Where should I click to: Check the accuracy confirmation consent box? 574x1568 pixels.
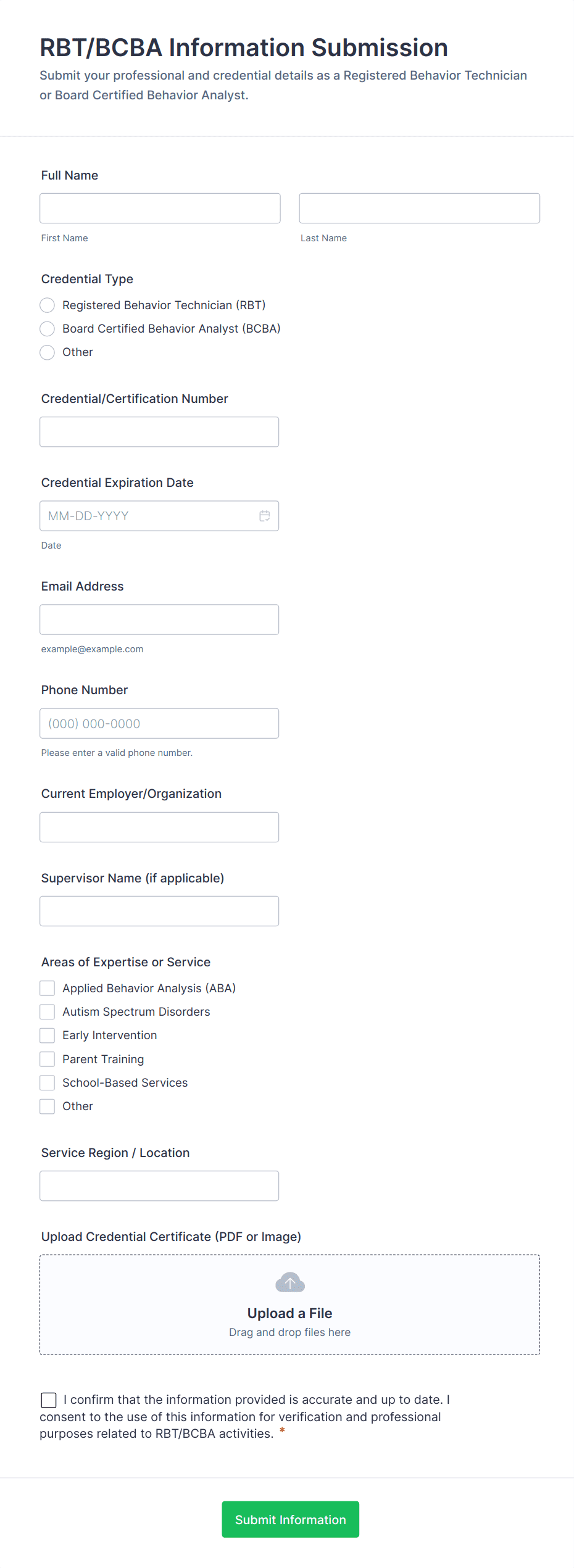point(49,1400)
